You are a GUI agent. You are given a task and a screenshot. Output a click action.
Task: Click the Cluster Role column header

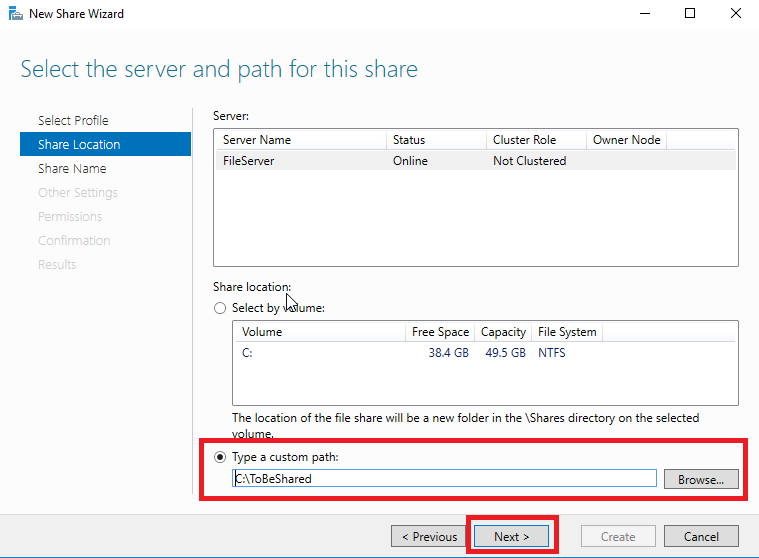536,140
